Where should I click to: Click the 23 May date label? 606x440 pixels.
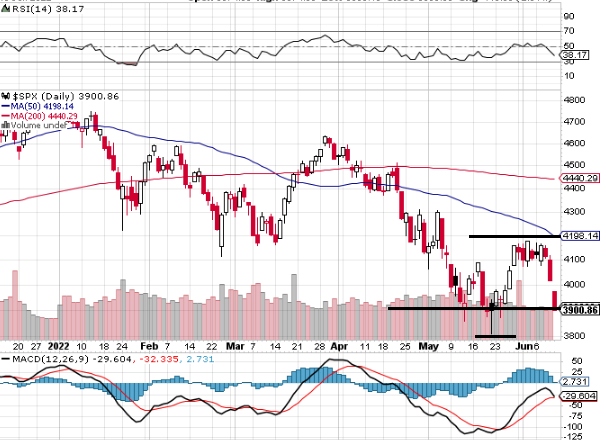click(x=495, y=346)
